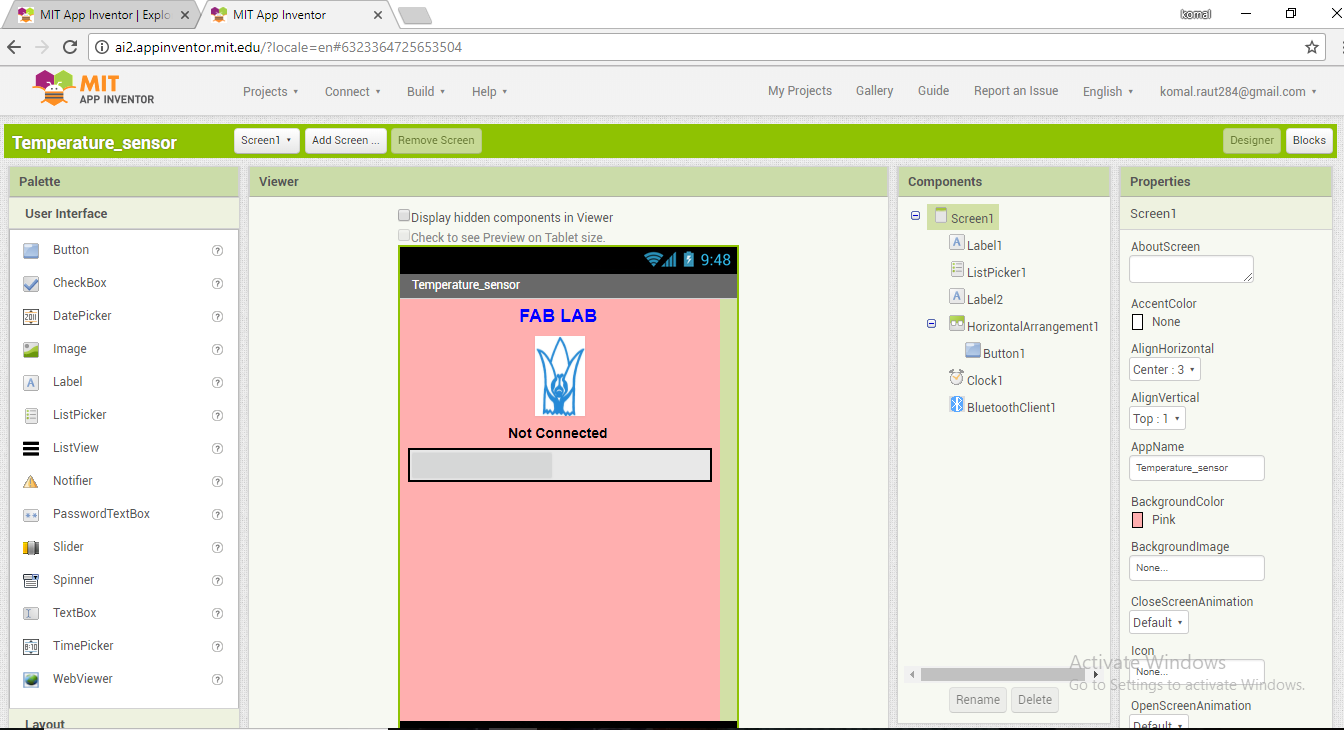Open AlignVertical Top dropdown
The width and height of the screenshot is (1344, 730).
1158,418
